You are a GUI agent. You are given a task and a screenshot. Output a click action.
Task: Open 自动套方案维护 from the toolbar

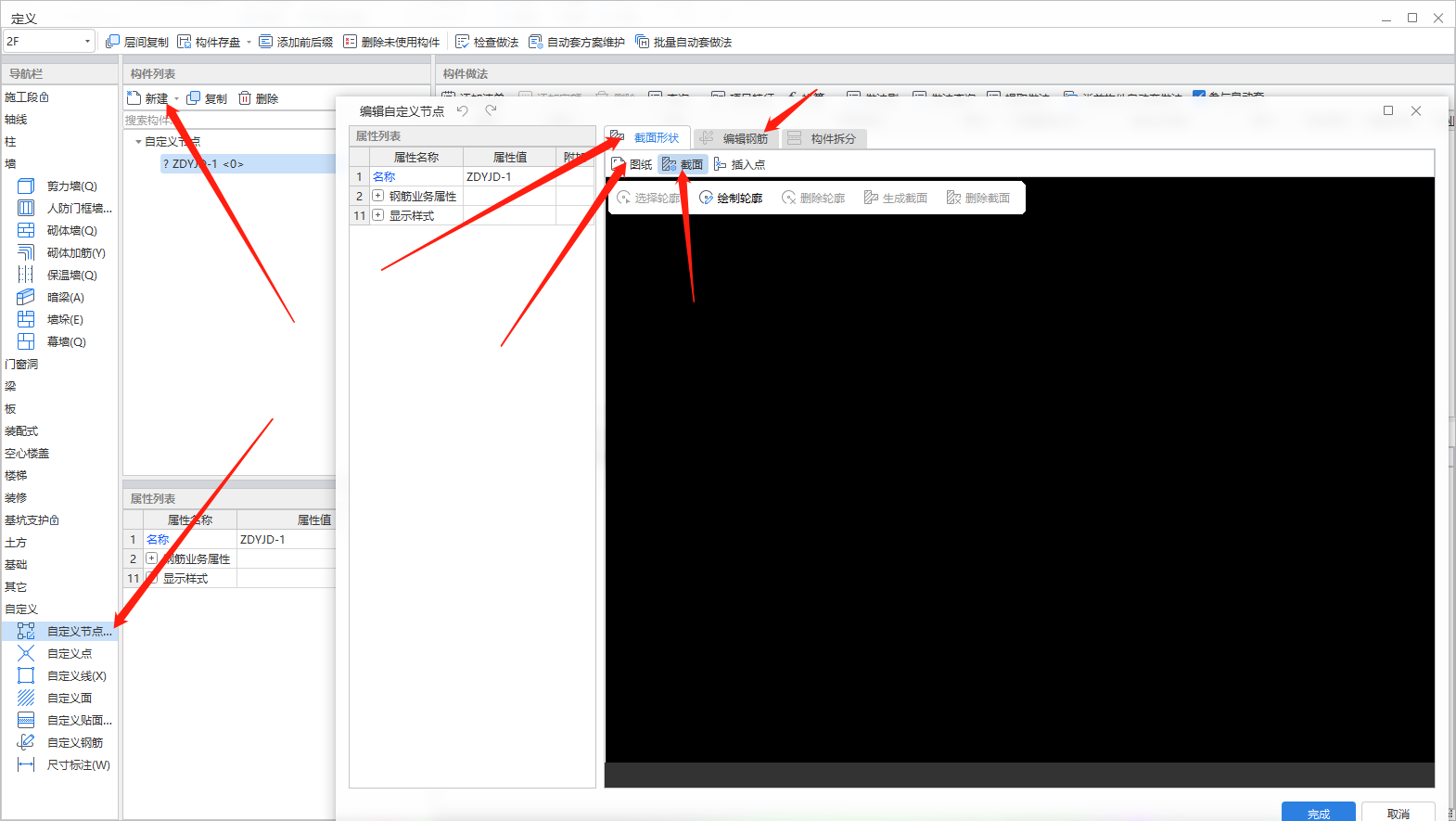pyautogui.click(x=577, y=42)
